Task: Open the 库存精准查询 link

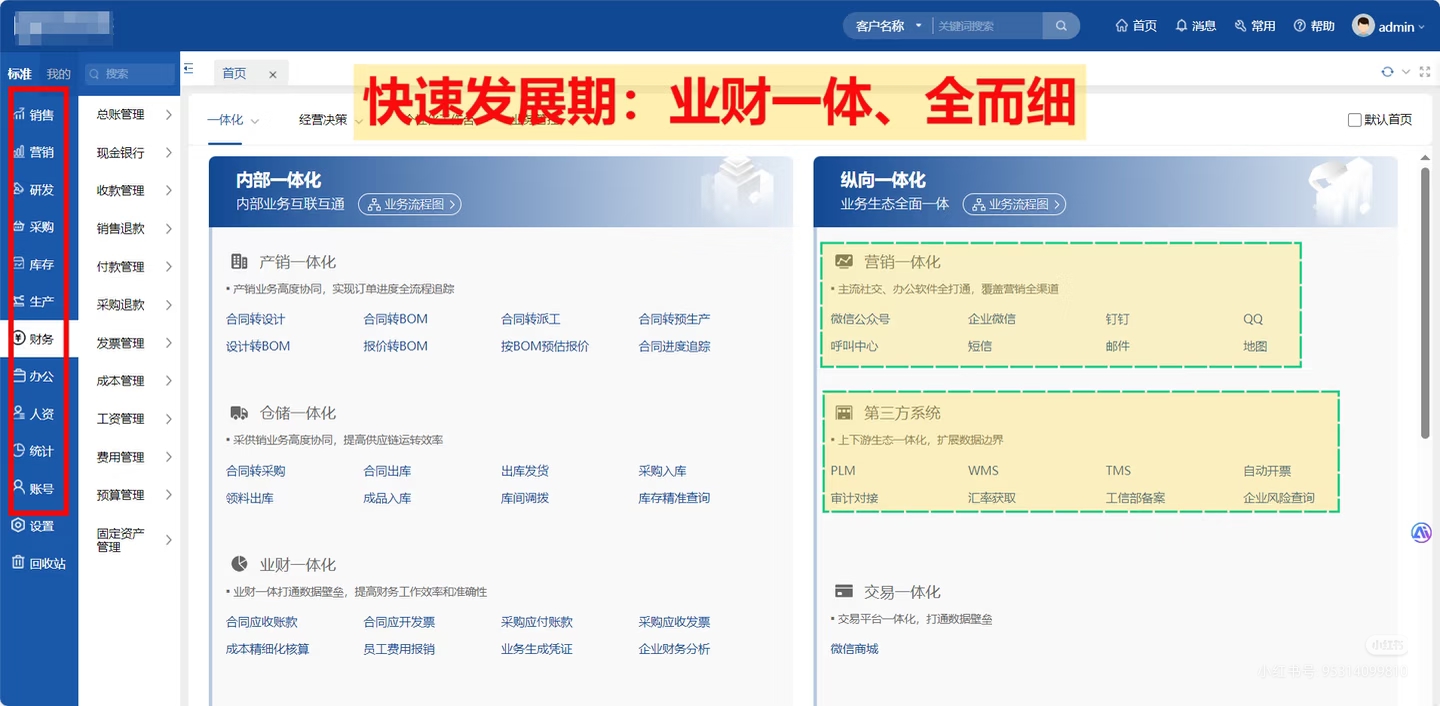Action: (674, 498)
